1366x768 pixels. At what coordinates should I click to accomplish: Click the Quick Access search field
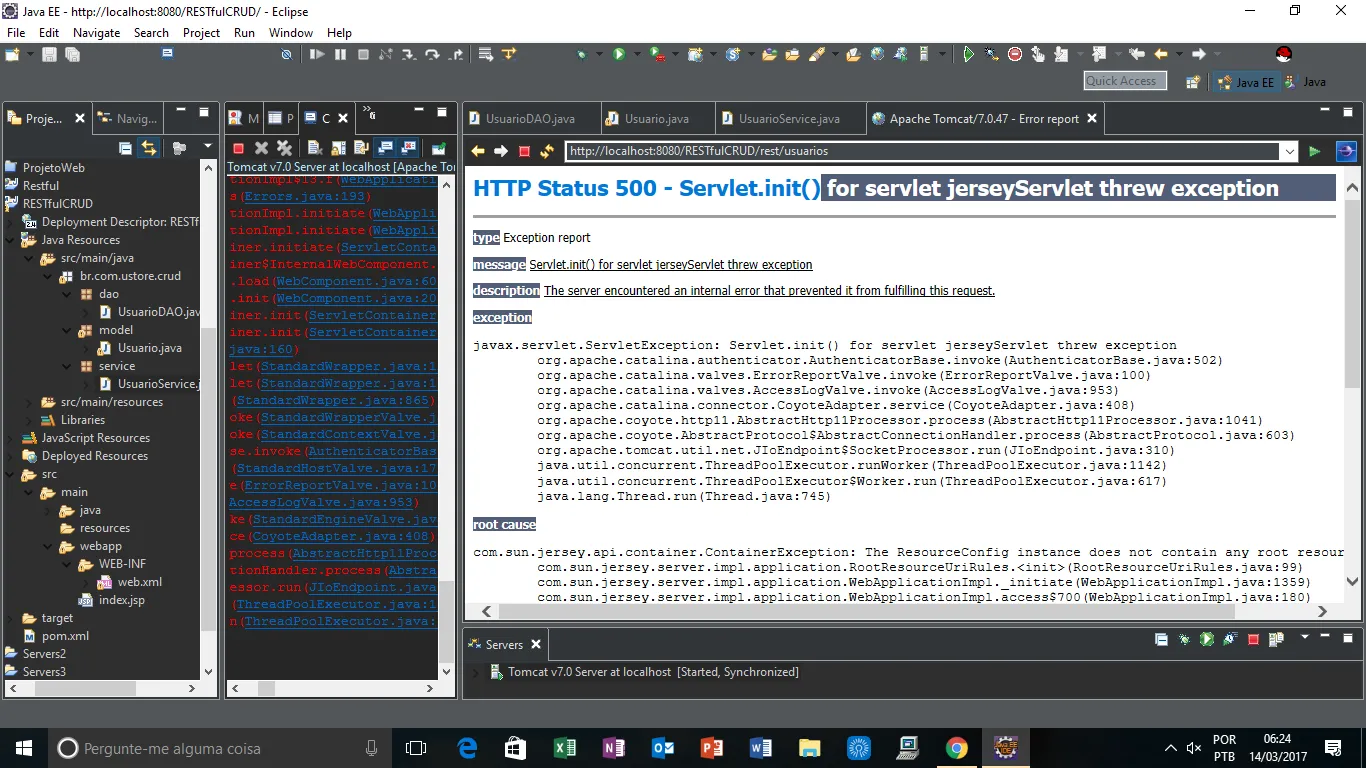coord(1125,81)
